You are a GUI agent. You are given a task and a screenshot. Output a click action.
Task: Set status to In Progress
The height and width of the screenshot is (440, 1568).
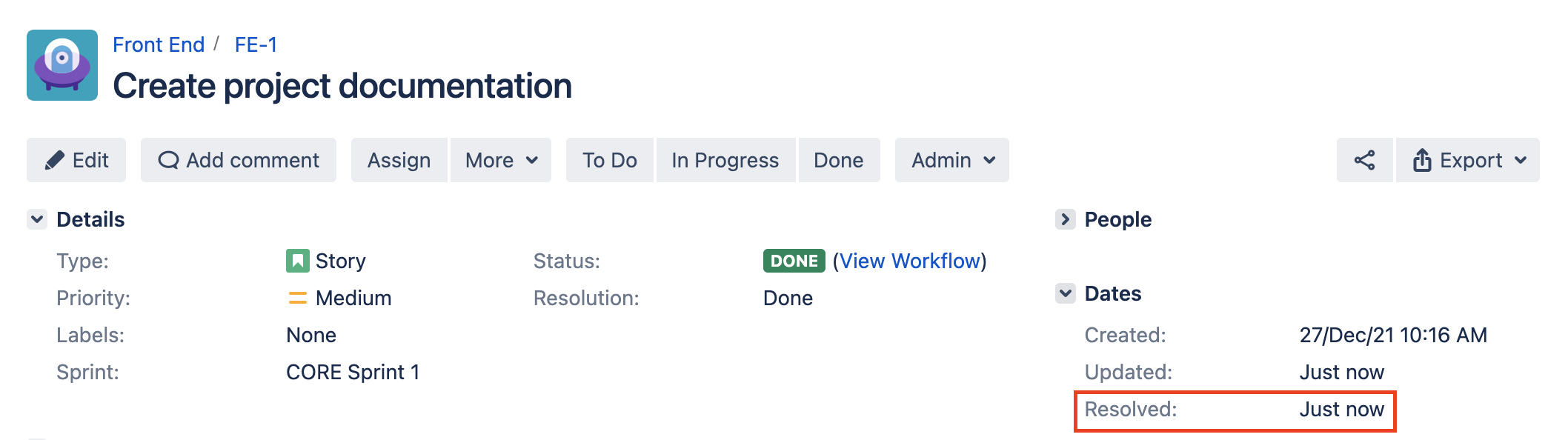point(725,160)
